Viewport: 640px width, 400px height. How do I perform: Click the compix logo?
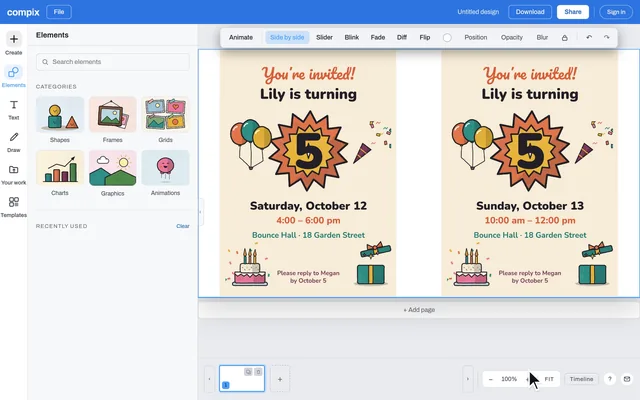point(23,12)
